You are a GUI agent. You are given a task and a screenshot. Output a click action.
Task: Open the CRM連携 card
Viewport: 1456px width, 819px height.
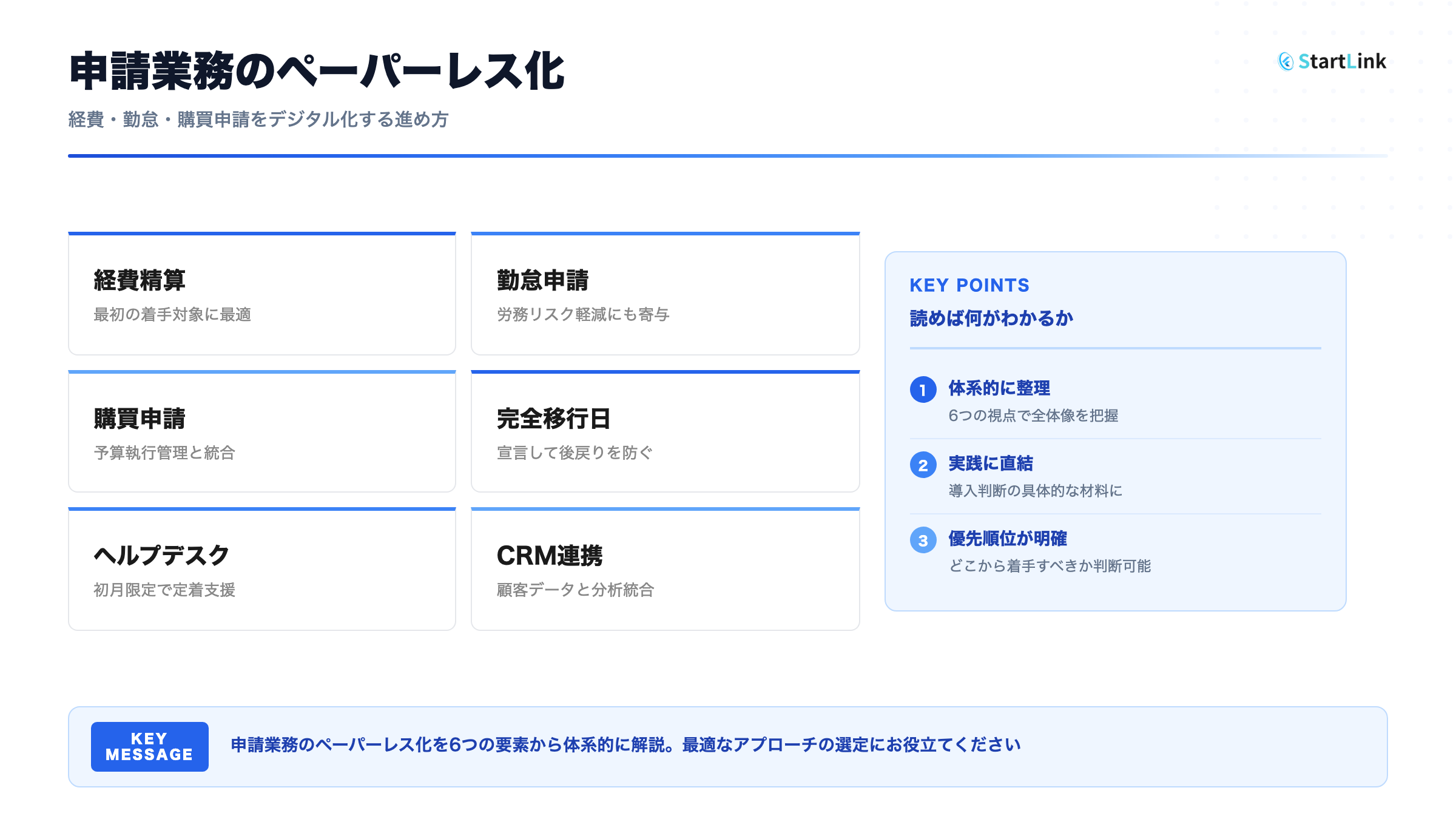665,570
